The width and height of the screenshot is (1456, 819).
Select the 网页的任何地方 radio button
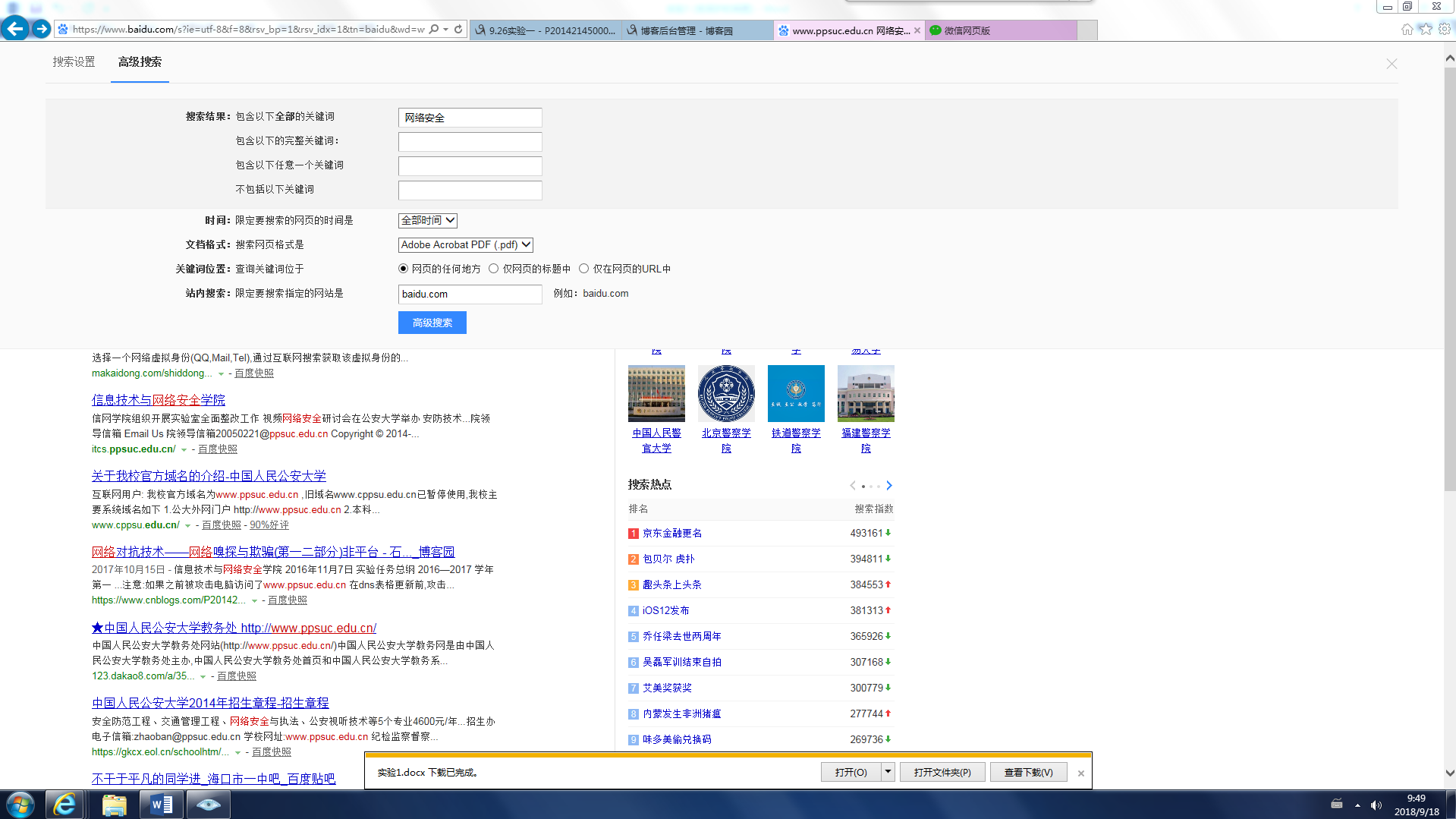point(404,269)
